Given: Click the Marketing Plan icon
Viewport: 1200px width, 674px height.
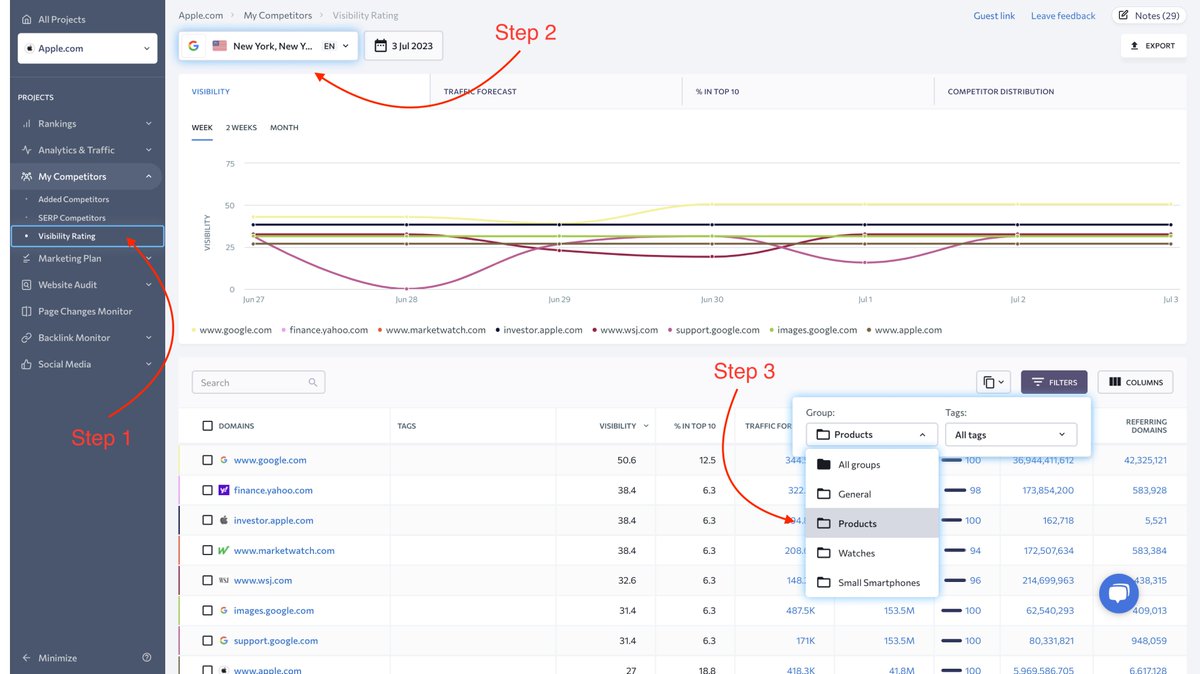Looking at the screenshot, I should [27, 258].
